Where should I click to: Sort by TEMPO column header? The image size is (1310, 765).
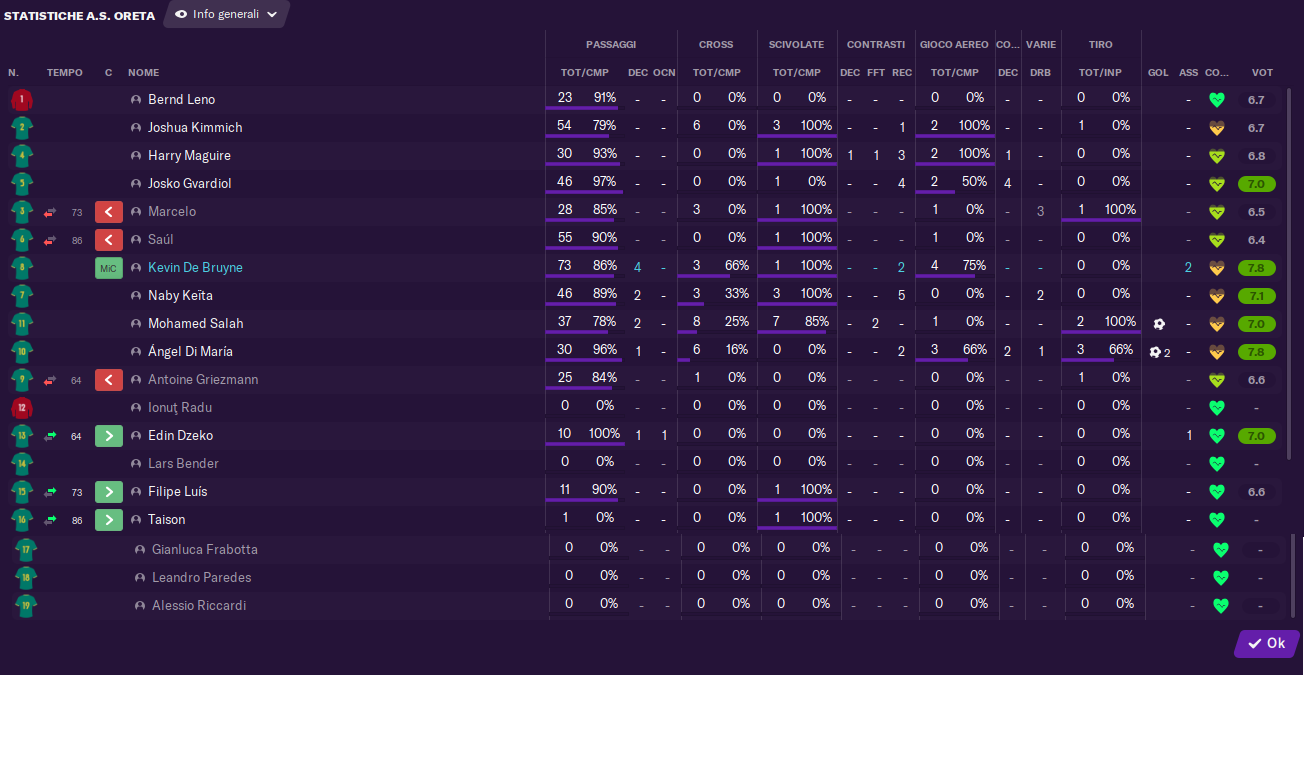click(65, 73)
